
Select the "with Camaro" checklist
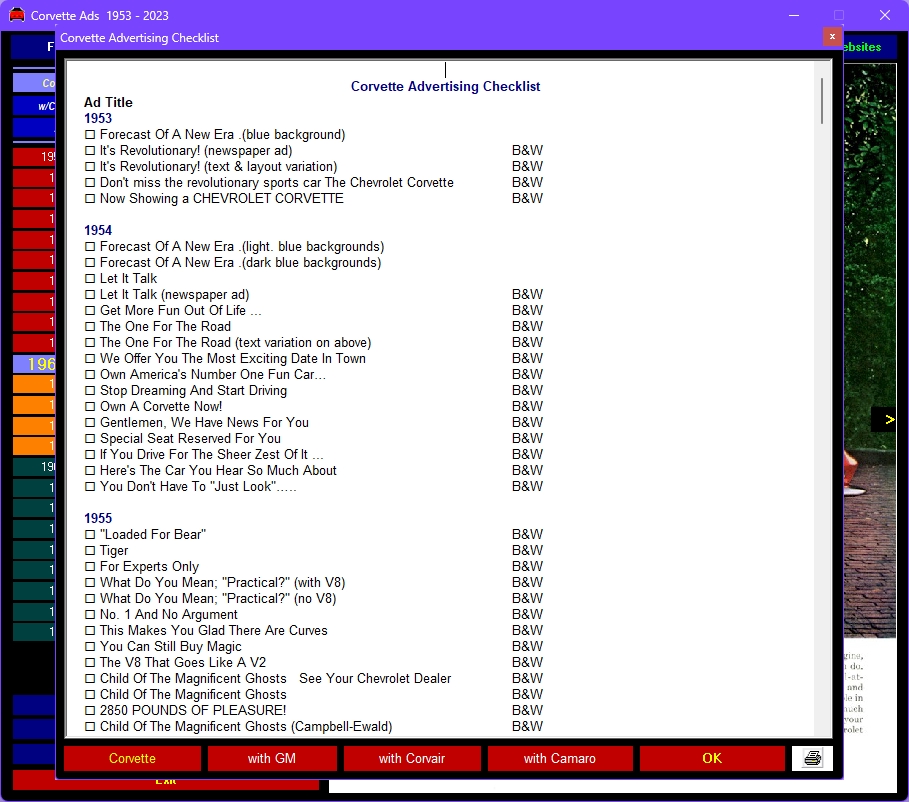coord(560,758)
